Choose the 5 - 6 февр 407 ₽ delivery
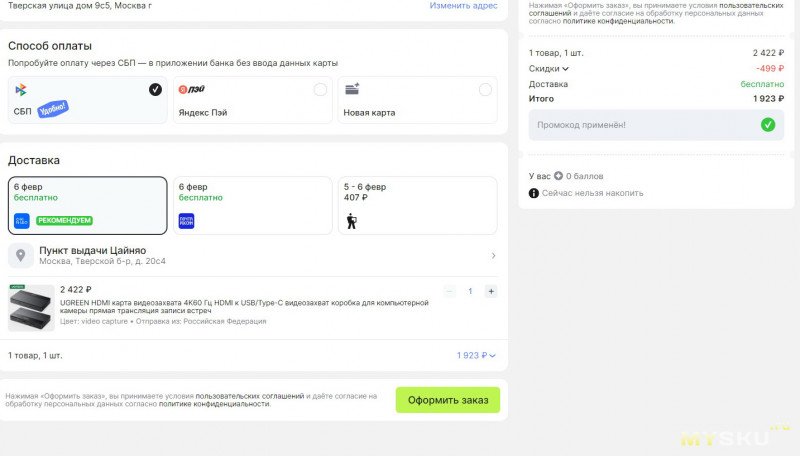The height and width of the screenshot is (456, 800). coord(417,205)
